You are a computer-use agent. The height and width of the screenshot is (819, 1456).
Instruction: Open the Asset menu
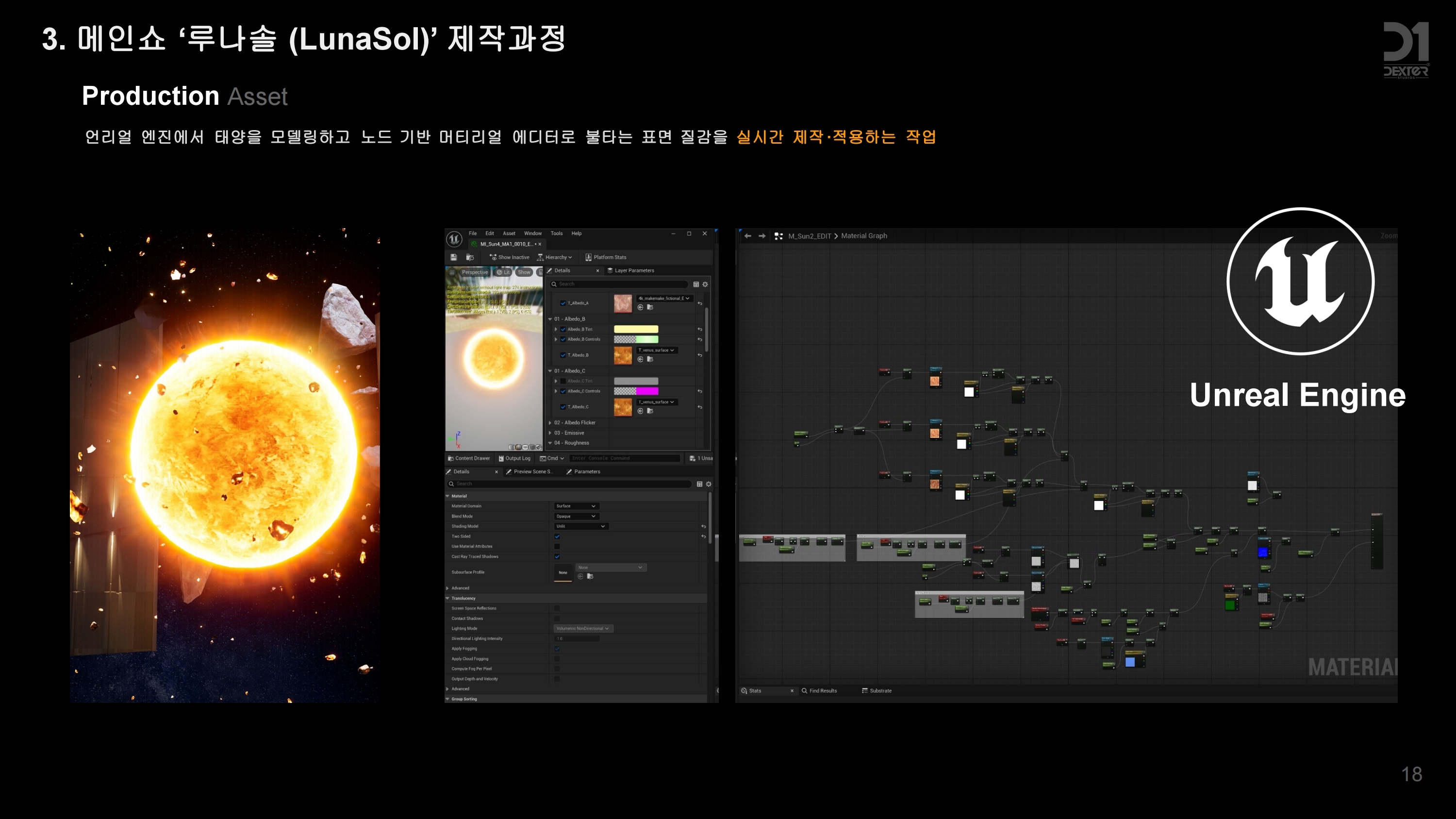[x=509, y=234]
